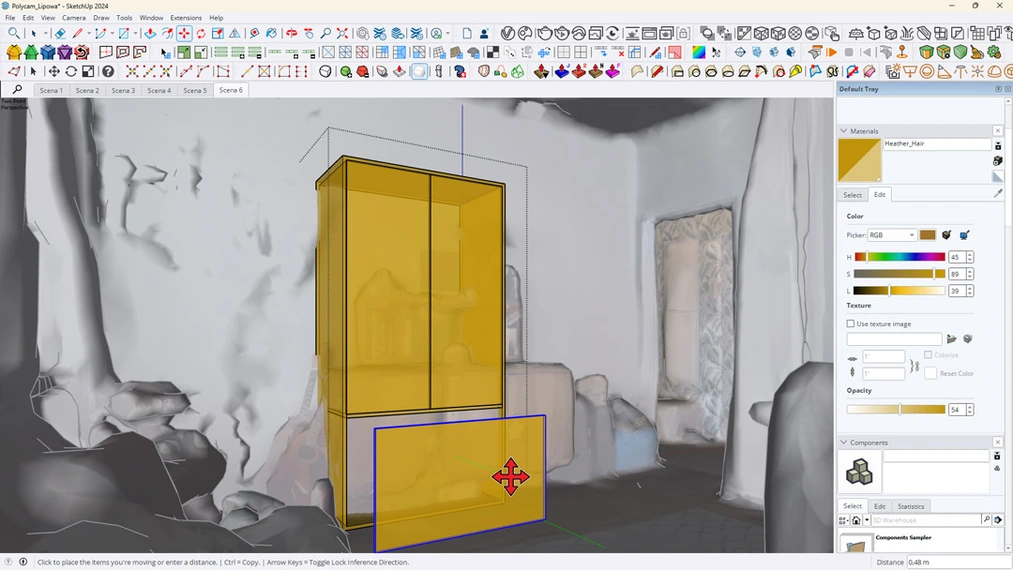Open Components details arrow button

998,520
